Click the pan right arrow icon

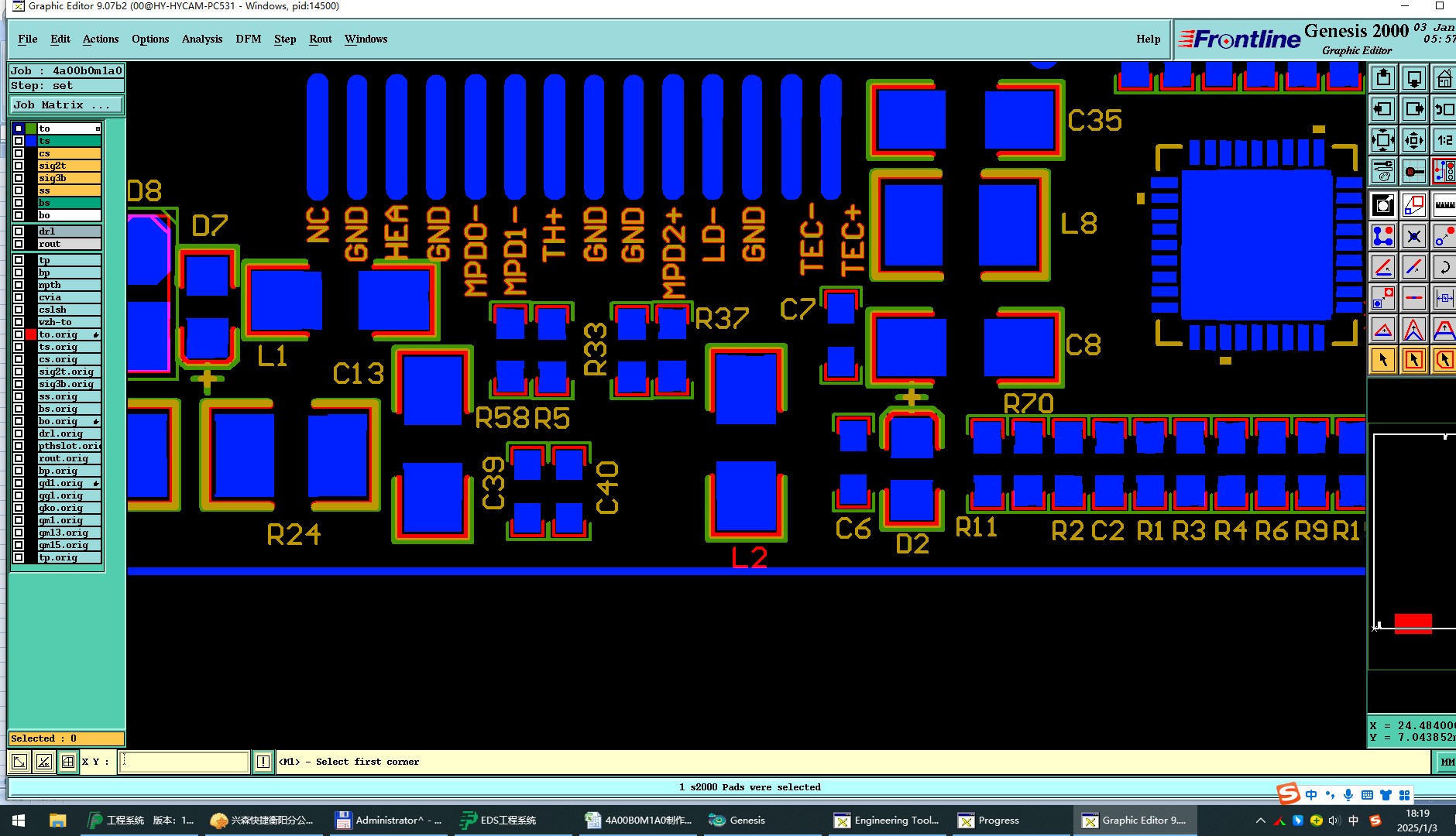point(1414,109)
